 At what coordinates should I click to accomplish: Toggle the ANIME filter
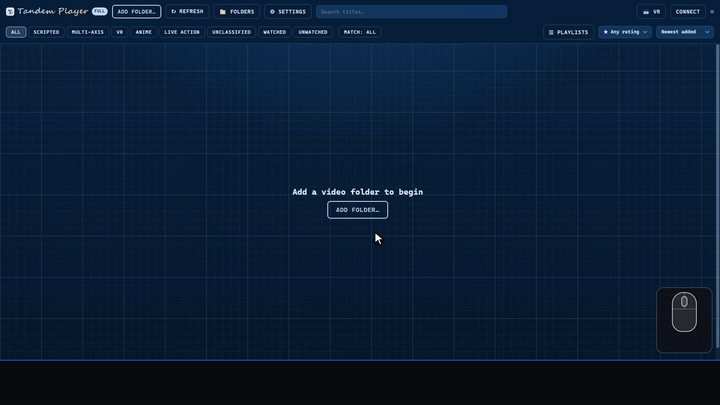click(144, 32)
